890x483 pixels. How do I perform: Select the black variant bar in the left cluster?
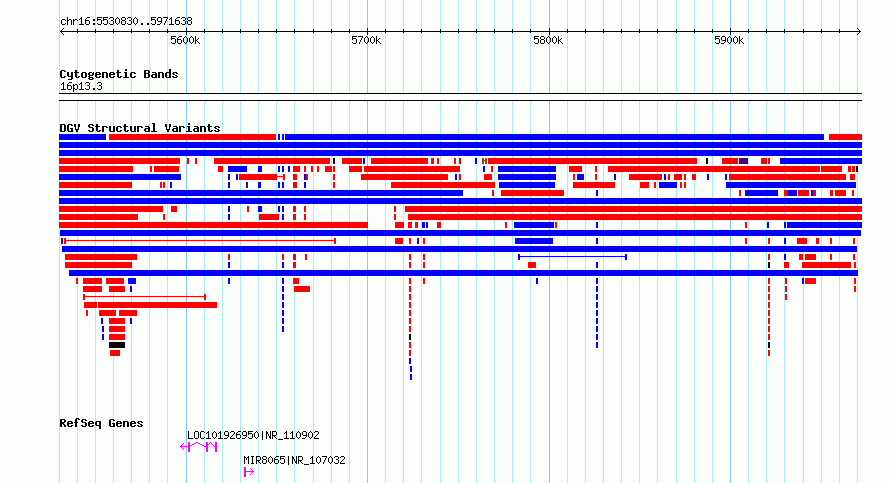117,345
